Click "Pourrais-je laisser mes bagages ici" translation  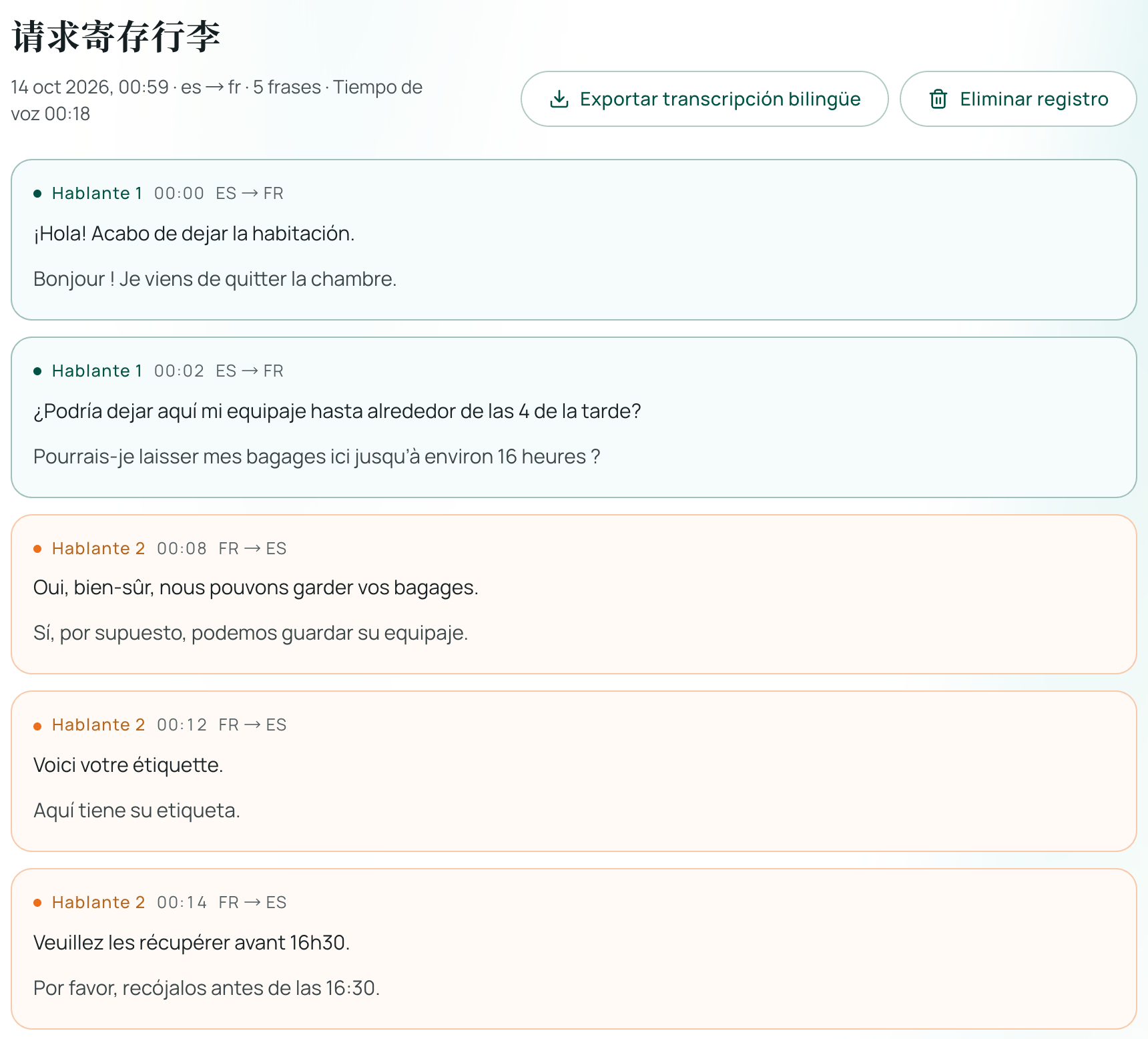pyautogui.click(x=317, y=457)
